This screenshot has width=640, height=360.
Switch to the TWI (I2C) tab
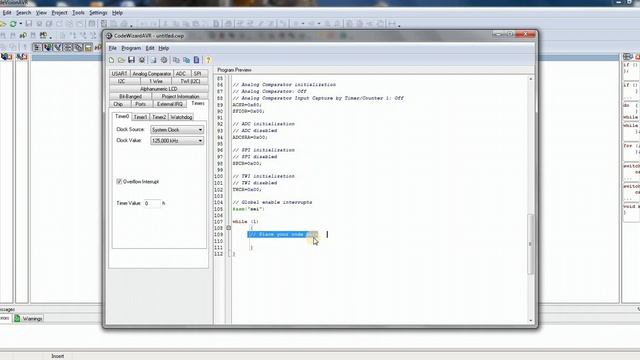[x=190, y=81]
